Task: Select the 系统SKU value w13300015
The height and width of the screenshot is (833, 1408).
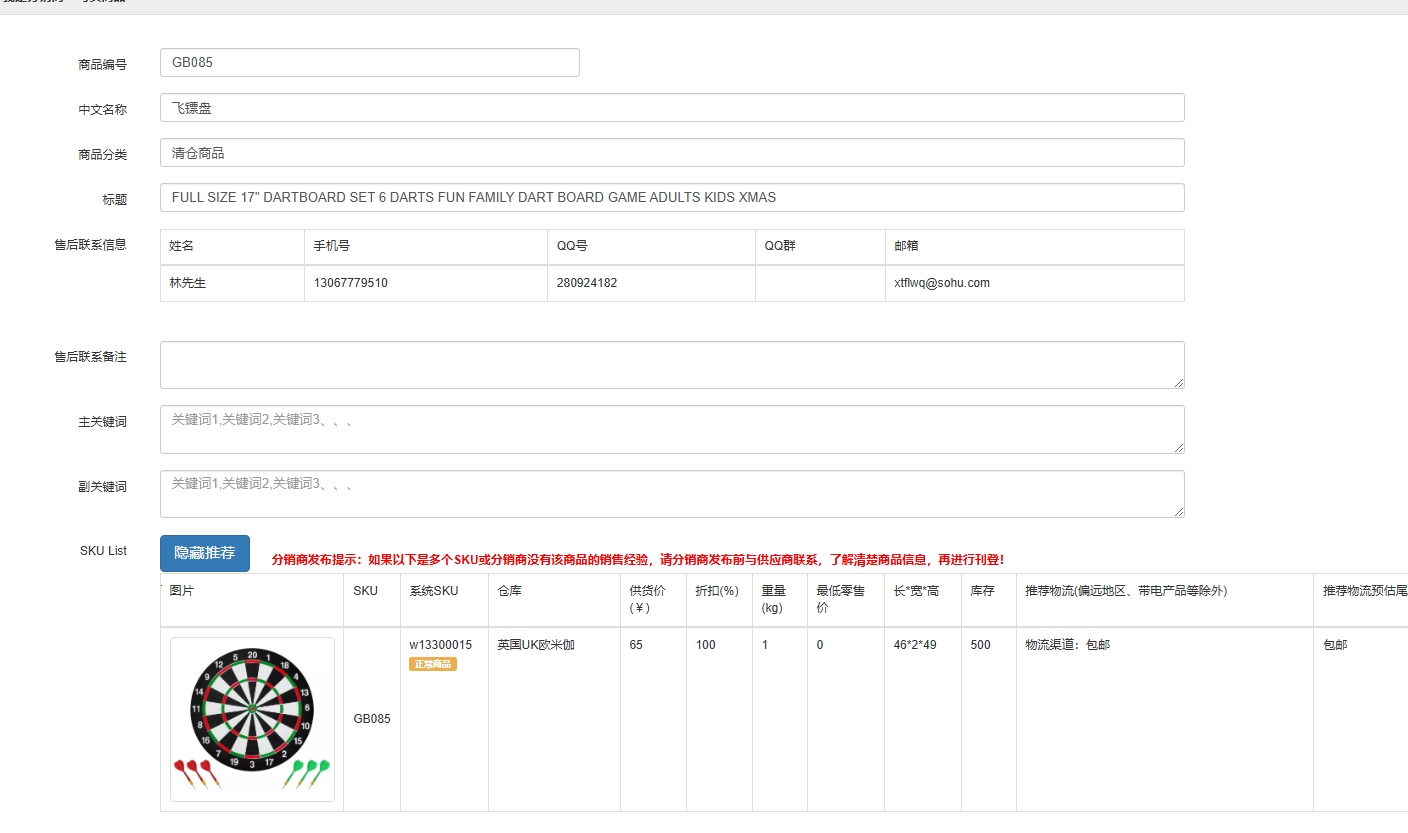Action: point(443,644)
